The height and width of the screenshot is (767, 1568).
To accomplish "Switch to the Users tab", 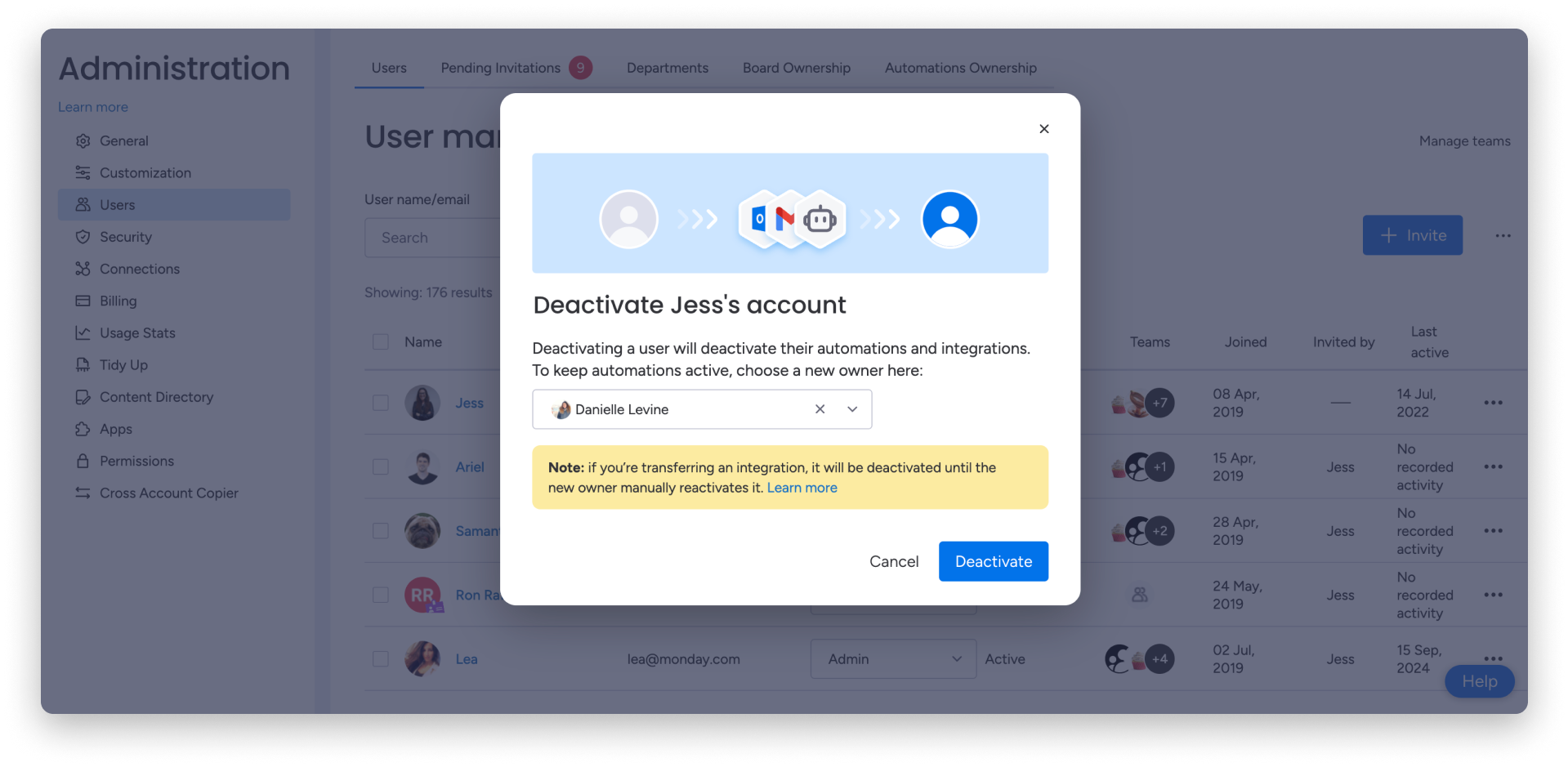I will pos(389,68).
